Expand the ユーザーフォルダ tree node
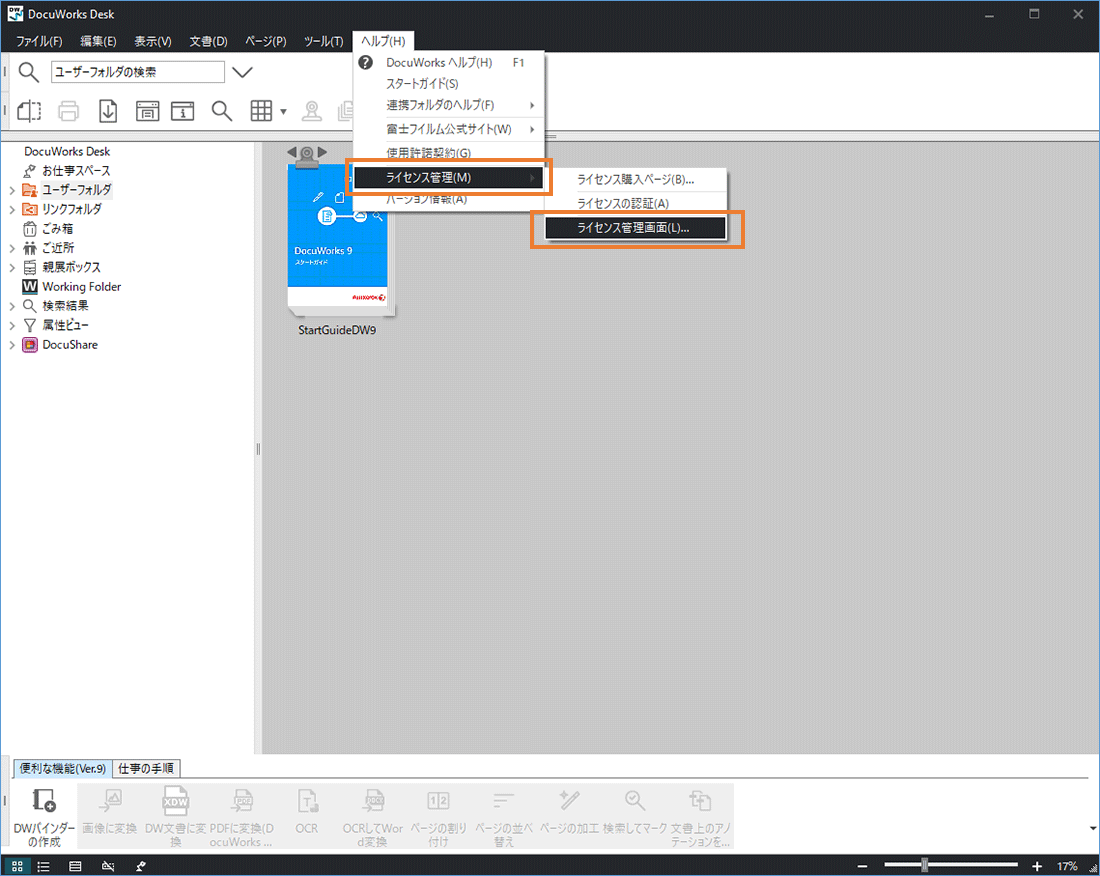This screenshot has width=1100, height=876. pos(12,190)
